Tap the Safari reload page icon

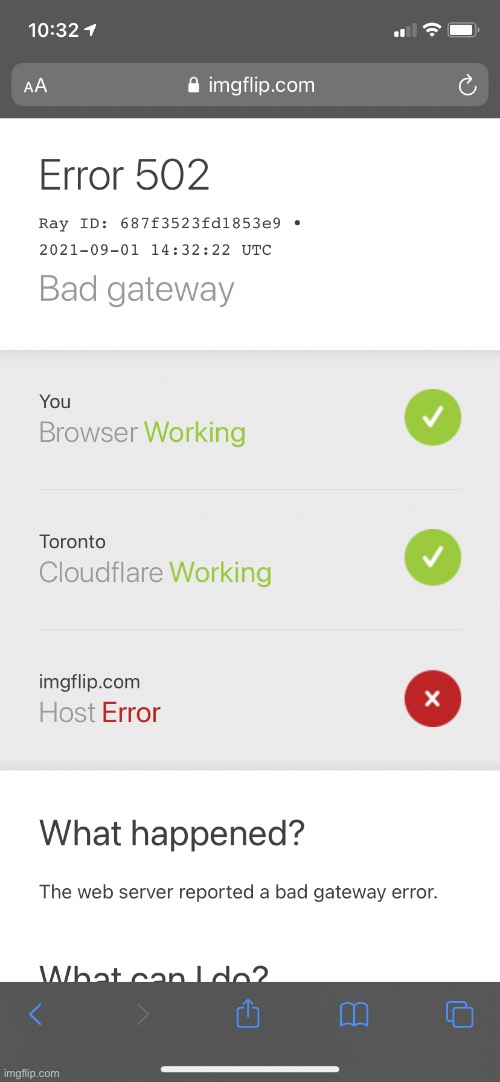pyautogui.click(x=468, y=86)
